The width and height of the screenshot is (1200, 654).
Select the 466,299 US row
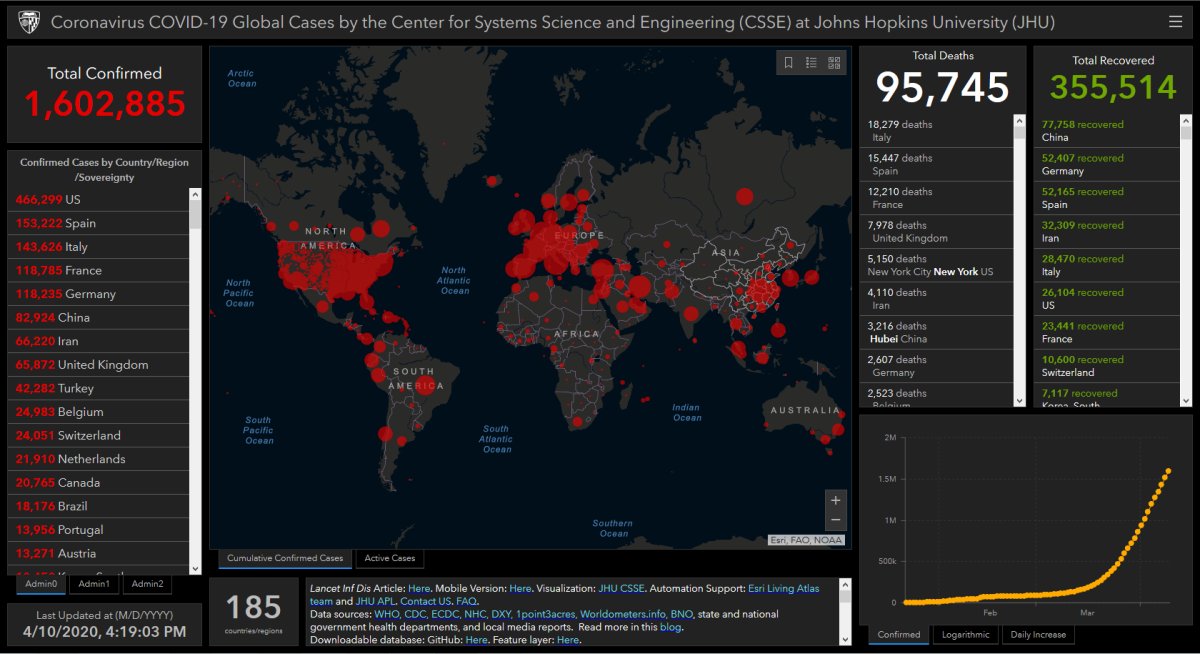(98, 199)
